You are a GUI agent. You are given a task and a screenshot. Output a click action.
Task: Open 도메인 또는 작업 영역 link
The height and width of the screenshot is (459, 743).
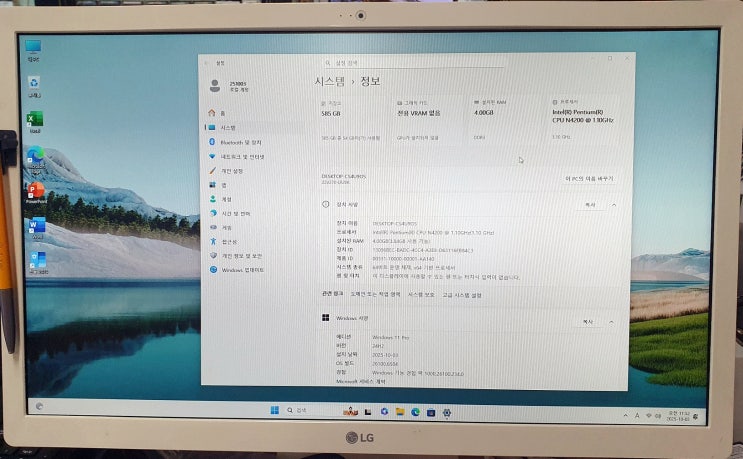[375, 294]
